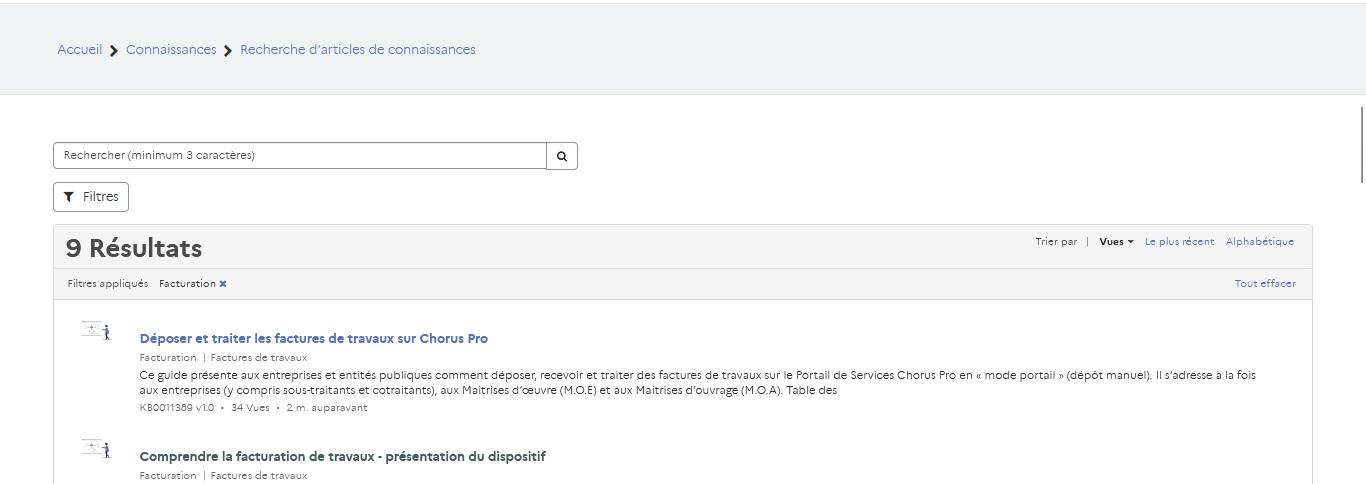Click the vertical page scrollbar
Screen dimensions: 1366x484
[1361, 142]
